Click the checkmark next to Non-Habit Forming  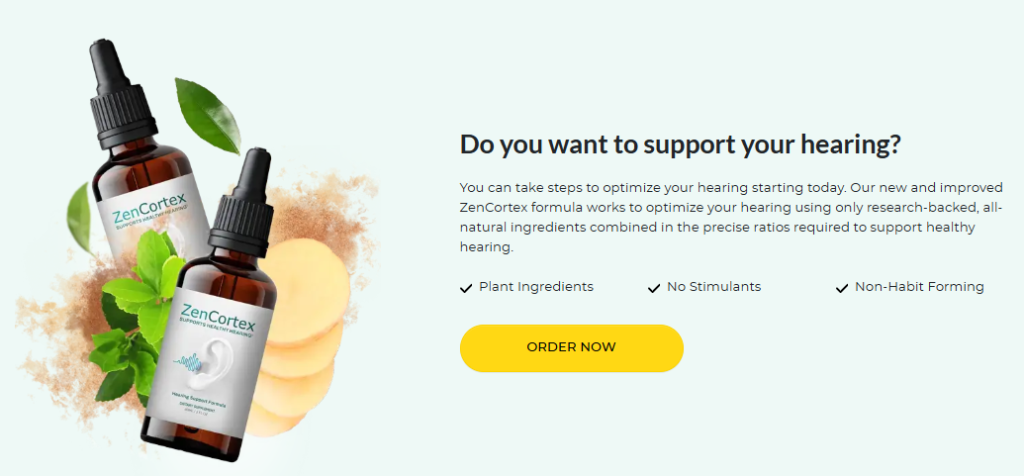[x=842, y=288]
